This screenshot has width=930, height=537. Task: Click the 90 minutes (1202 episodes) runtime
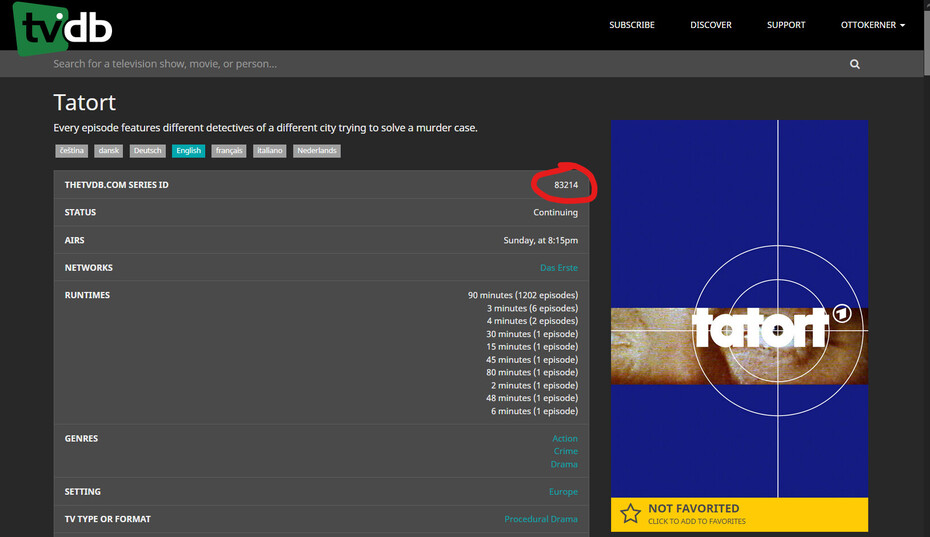point(523,295)
